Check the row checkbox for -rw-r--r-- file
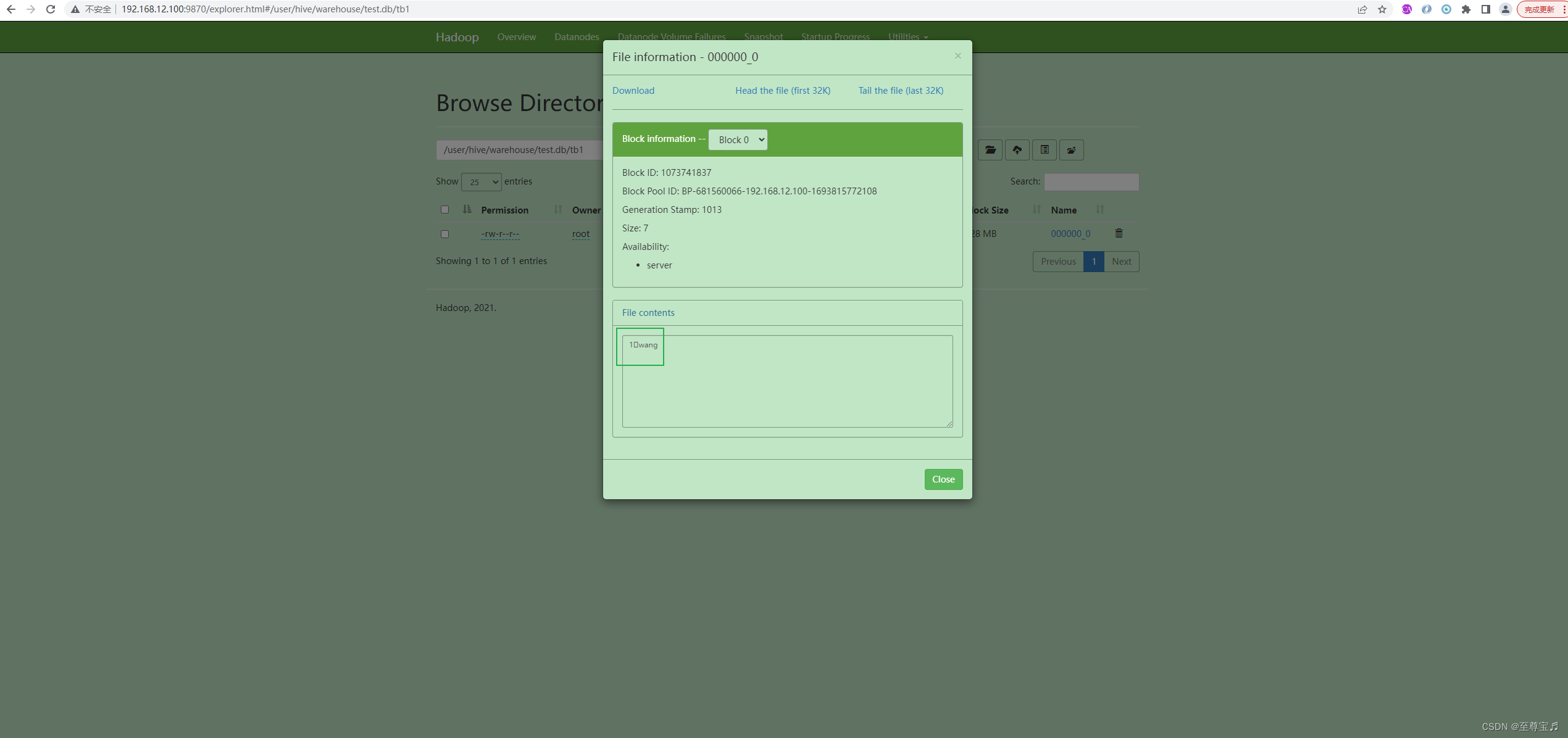Image resolution: width=1568 pixels, height=738 pixels. (x=444, y=234)
